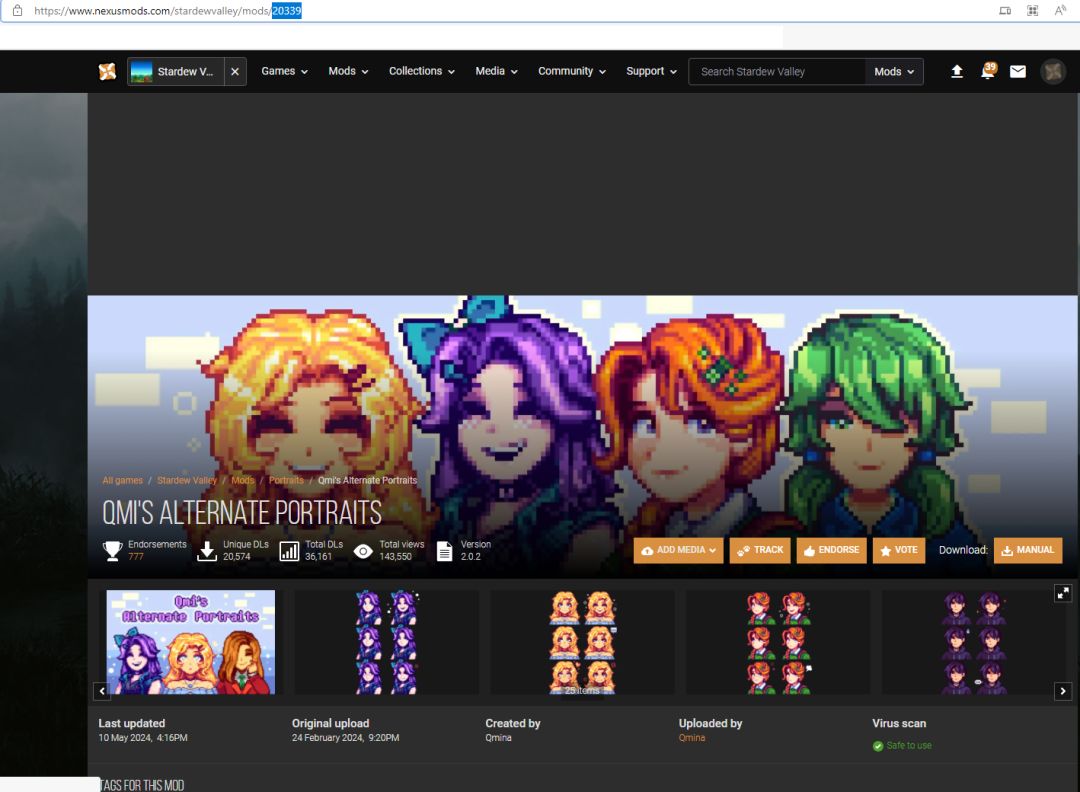
Task: Open the Add Media dropdown button
Action: click(x=678, y=550)
